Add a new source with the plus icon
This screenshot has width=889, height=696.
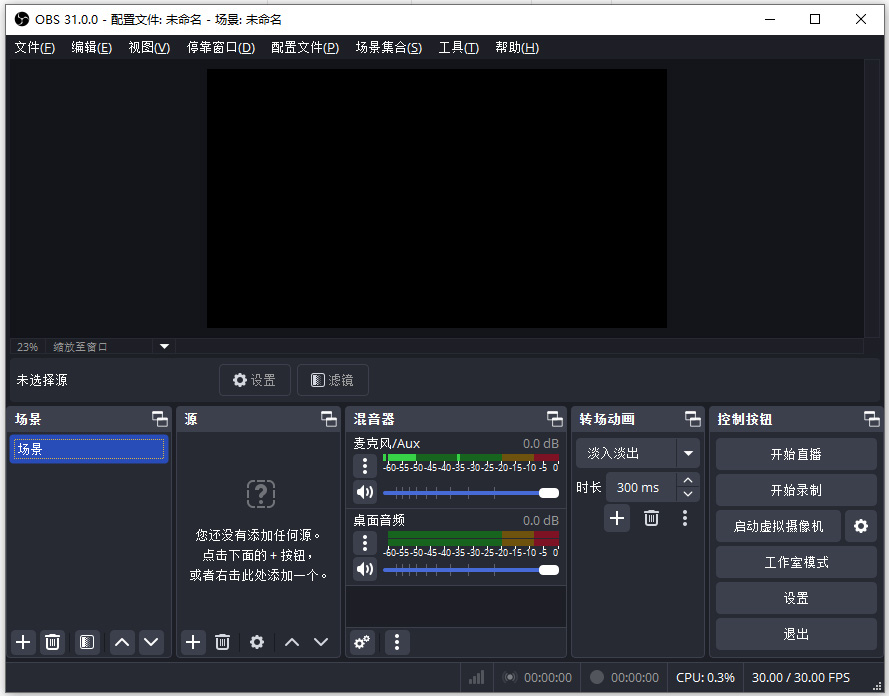(x=192, y=642)
